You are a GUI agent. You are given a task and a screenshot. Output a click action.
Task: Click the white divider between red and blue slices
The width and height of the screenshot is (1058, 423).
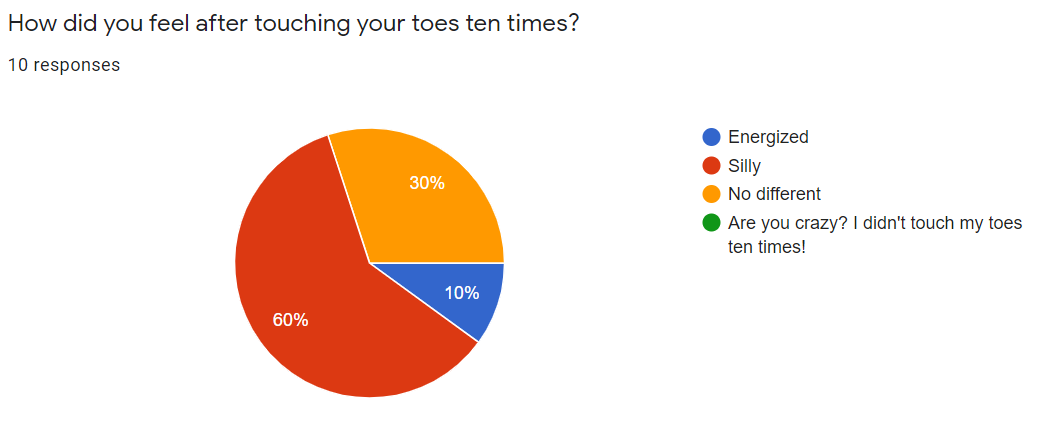click(424, 303)
